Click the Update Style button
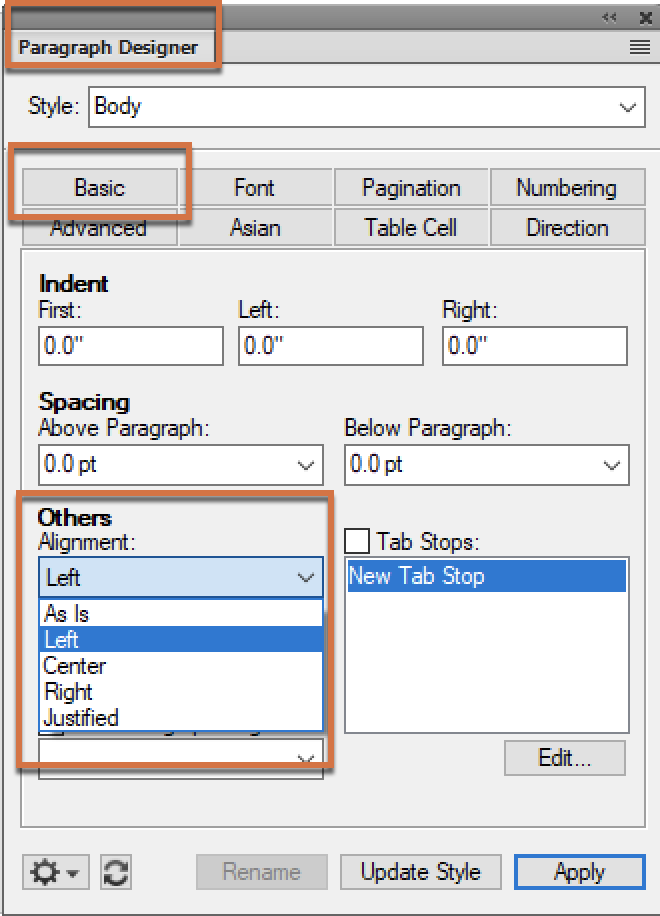Screen dimensions: 660x916 420,871
